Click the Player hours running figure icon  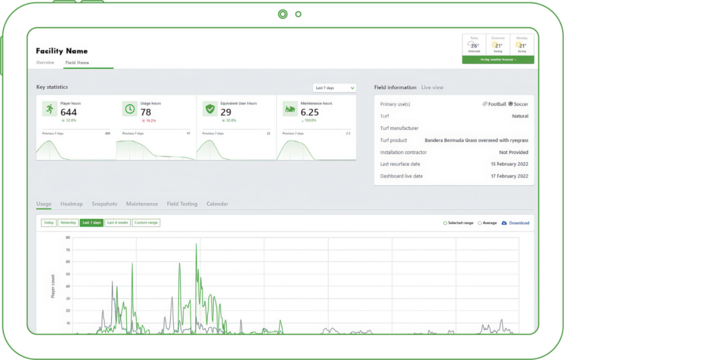point(50,109)
